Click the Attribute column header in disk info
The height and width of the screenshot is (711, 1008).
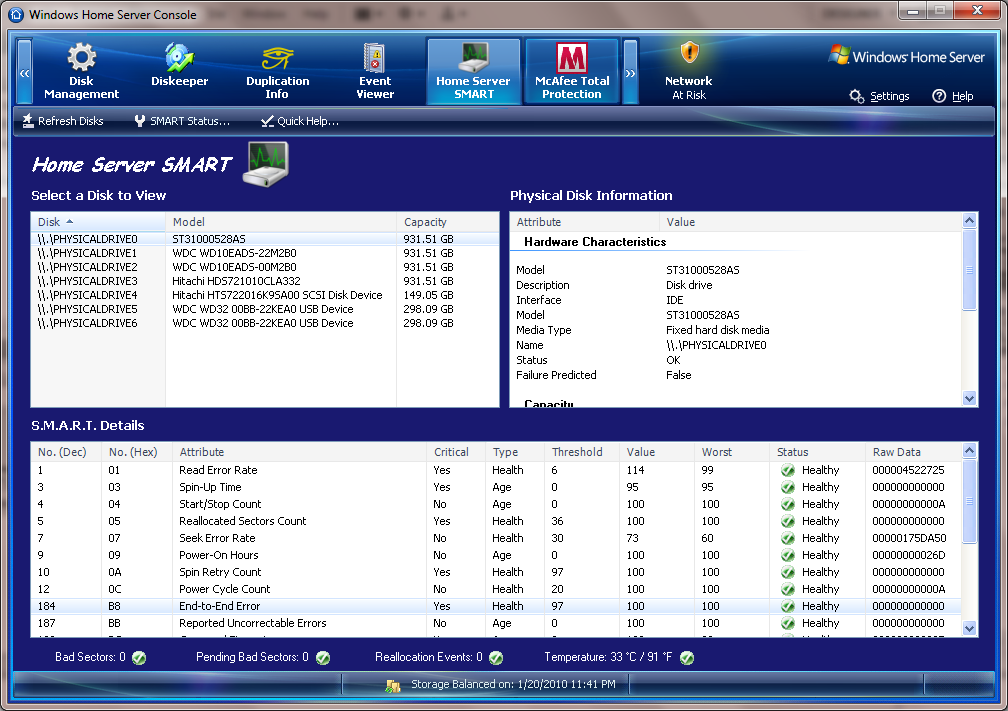pos(585,222)
